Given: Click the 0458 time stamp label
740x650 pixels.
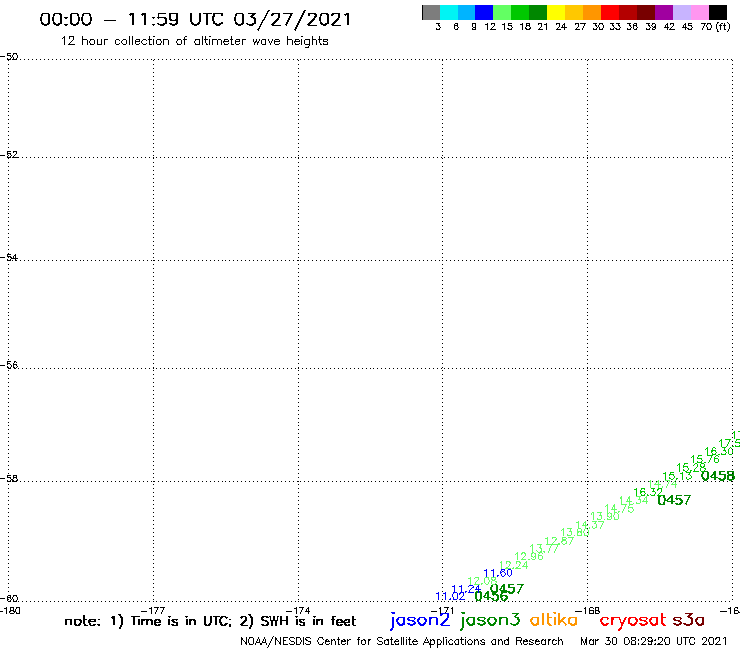Looking at the screenshot, I should [718, 476].
